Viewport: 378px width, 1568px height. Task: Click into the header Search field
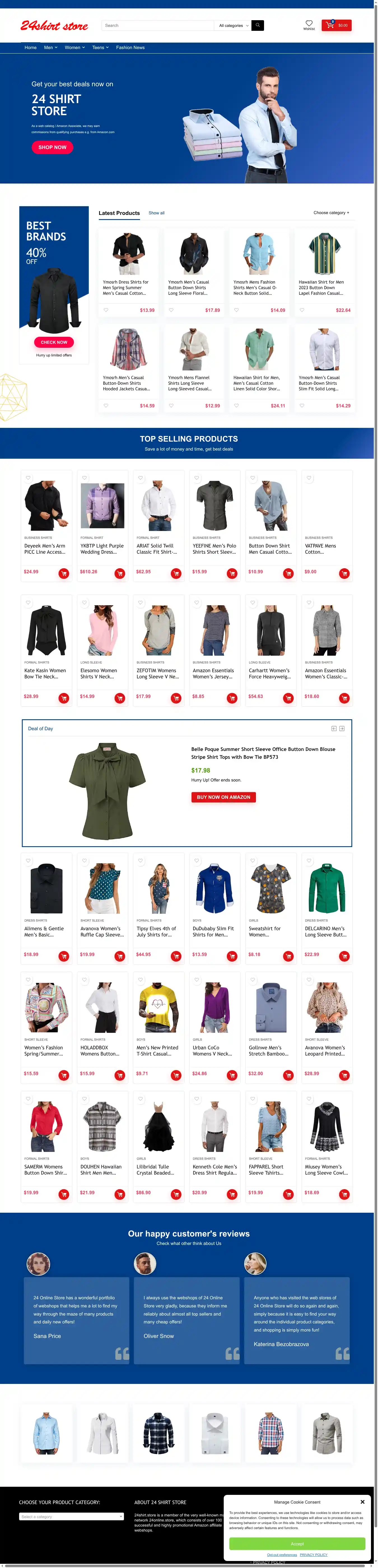pos(157,25)
